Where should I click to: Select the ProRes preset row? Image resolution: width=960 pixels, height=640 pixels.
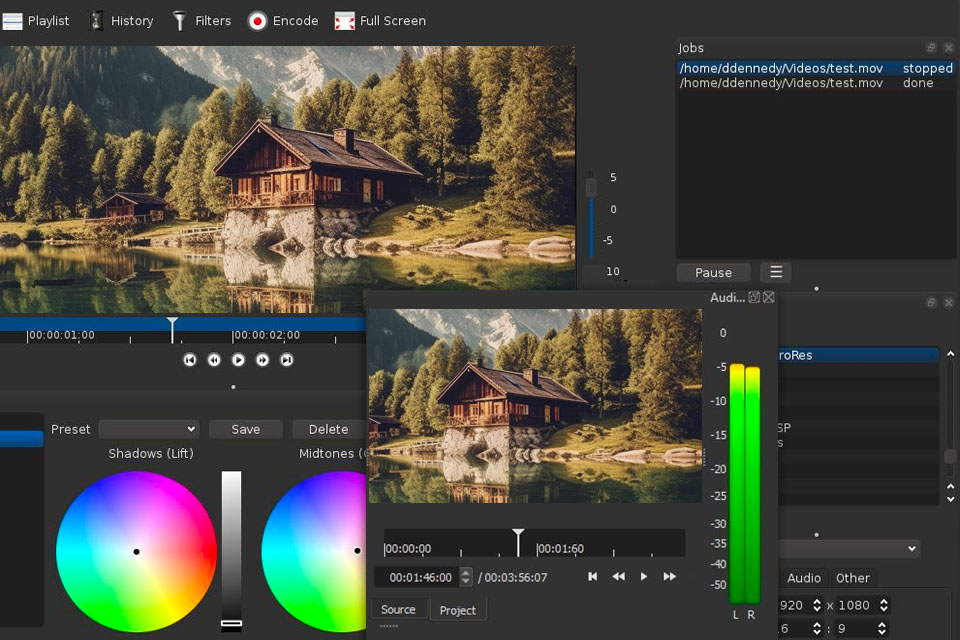coord(858,355)
